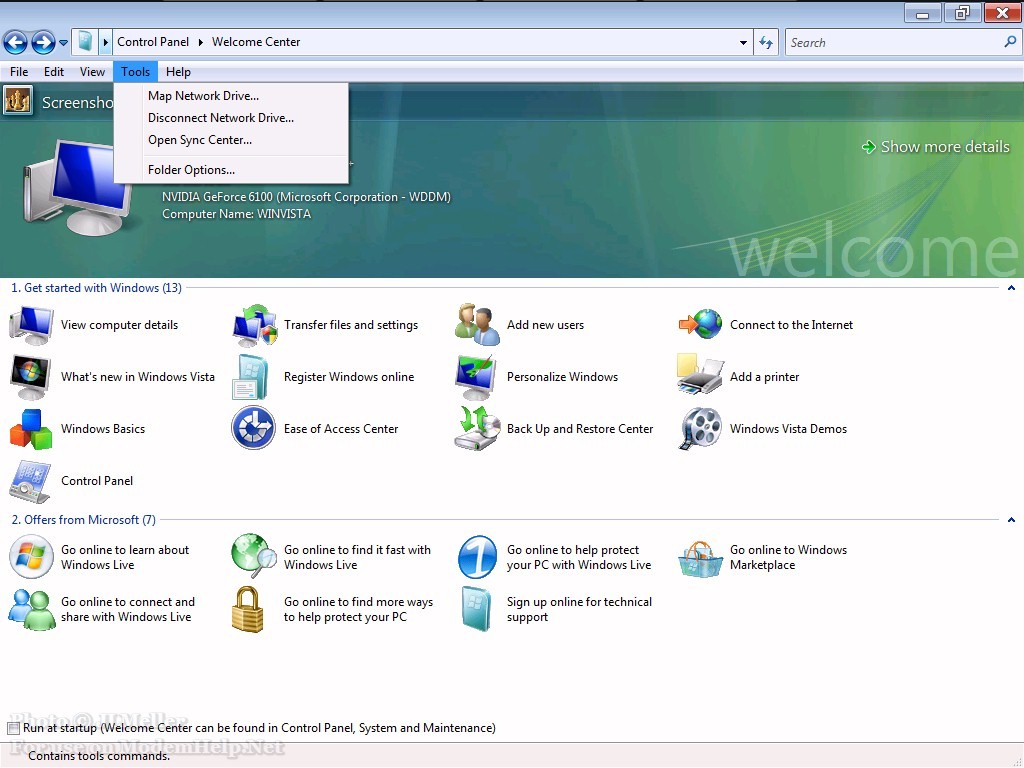
Task: Expand the Control Panel breadcrumb arrow
Action: [200, 42]
